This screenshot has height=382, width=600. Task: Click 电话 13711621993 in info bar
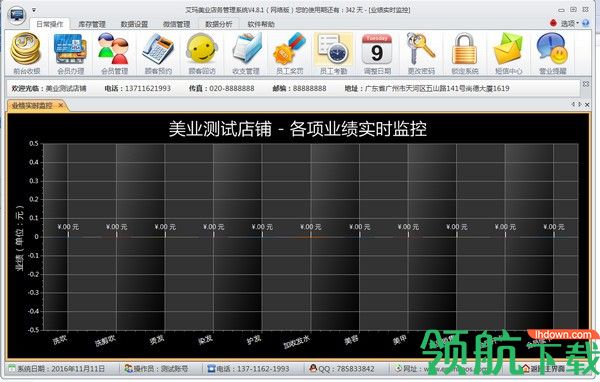click(138, 88)
